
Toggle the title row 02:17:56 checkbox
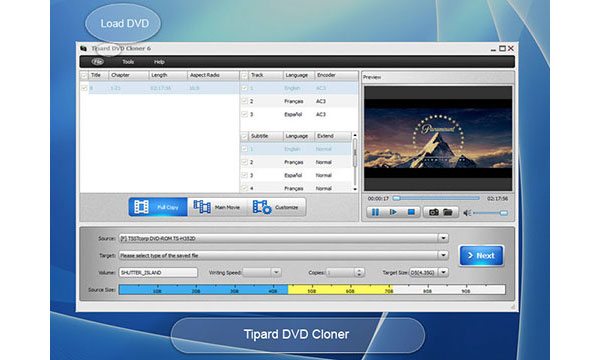click(x=84, y=88)
